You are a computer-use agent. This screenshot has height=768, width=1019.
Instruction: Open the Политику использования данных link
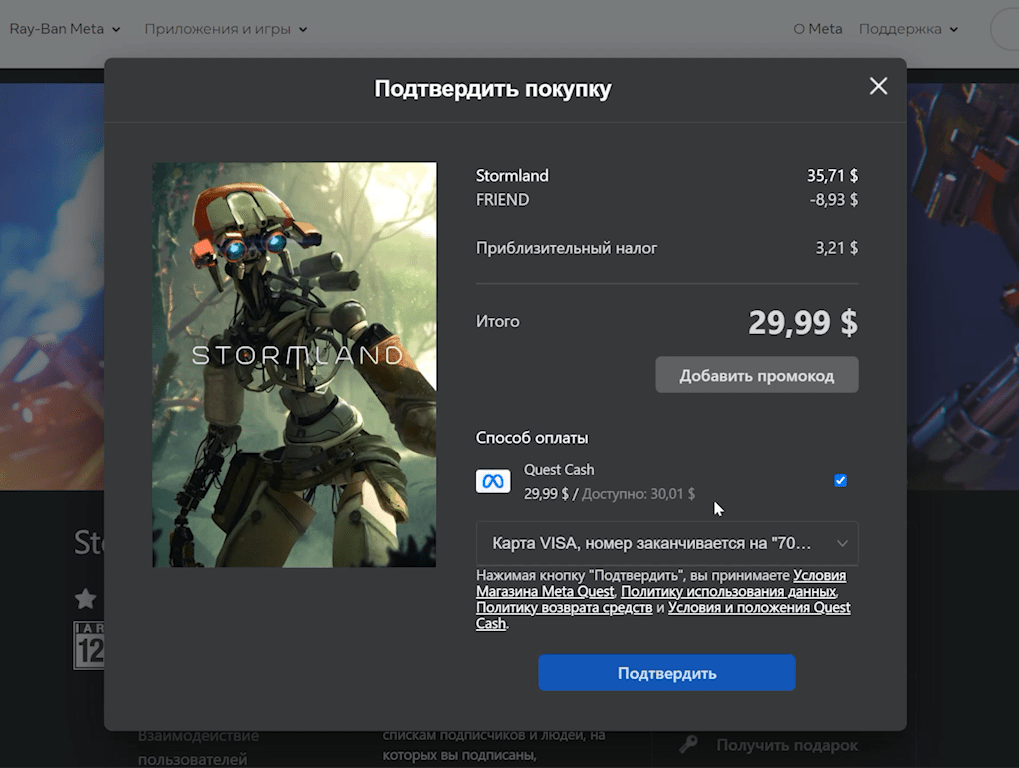pyautogui.click(x=727, y=591)
